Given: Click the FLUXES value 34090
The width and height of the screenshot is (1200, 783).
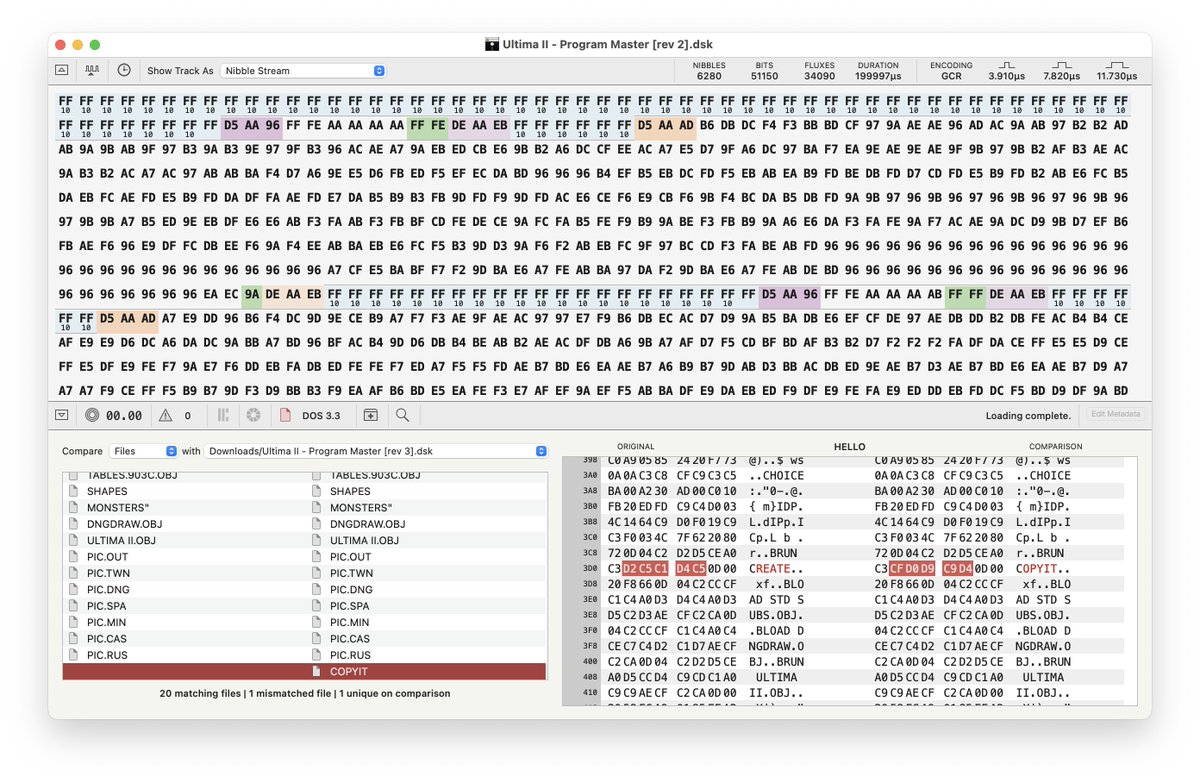Looking at the screenshot, I should [819, 76].
